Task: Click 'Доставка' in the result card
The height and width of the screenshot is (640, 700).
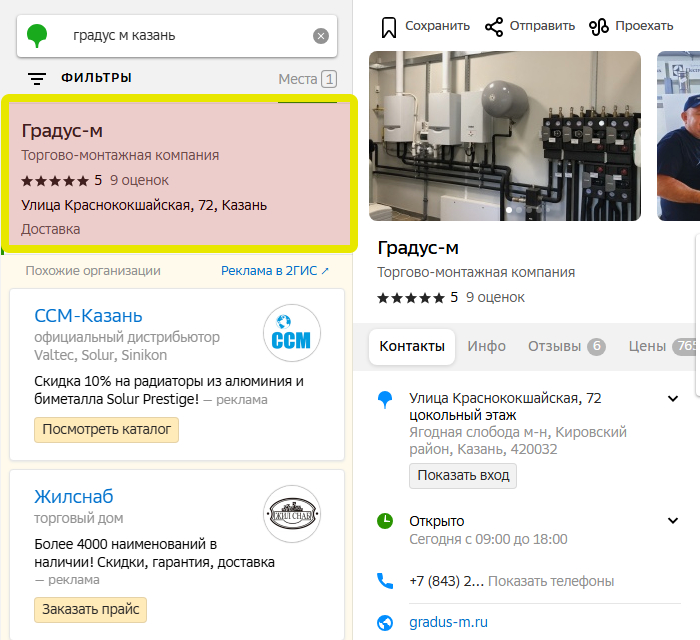Action: click(50, 229)
